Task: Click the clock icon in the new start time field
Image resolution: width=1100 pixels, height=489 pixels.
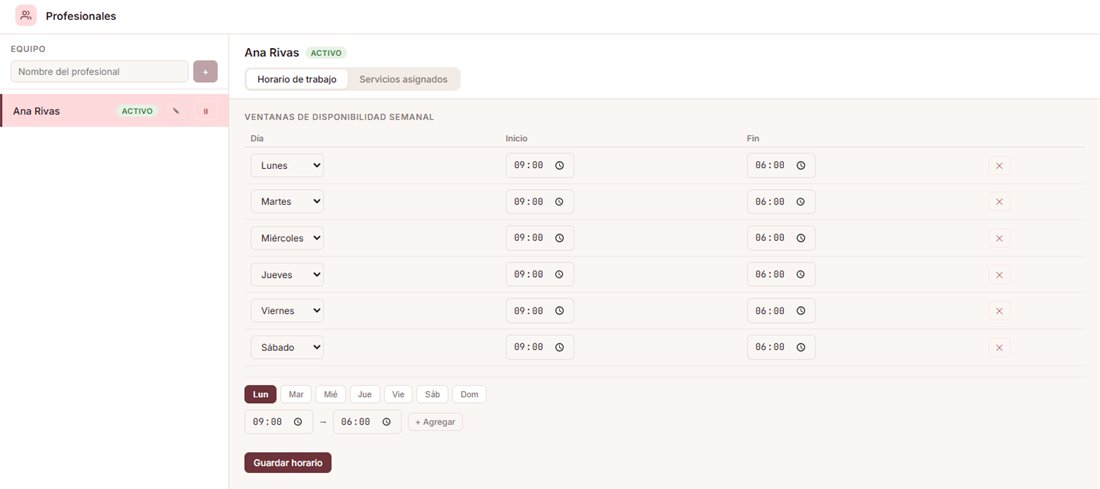Action: click(298, 422)
